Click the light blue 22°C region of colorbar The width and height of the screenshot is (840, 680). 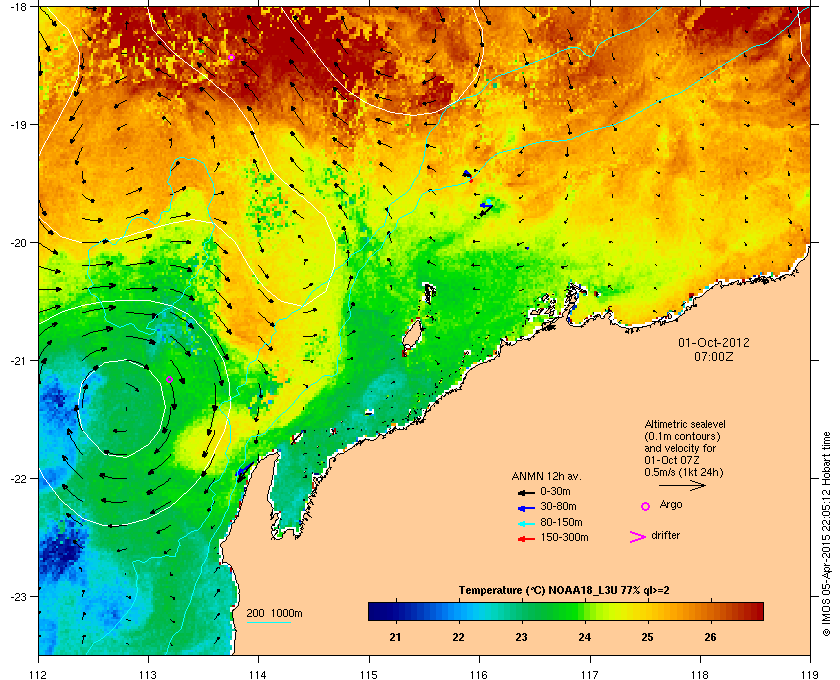(459, 611)
